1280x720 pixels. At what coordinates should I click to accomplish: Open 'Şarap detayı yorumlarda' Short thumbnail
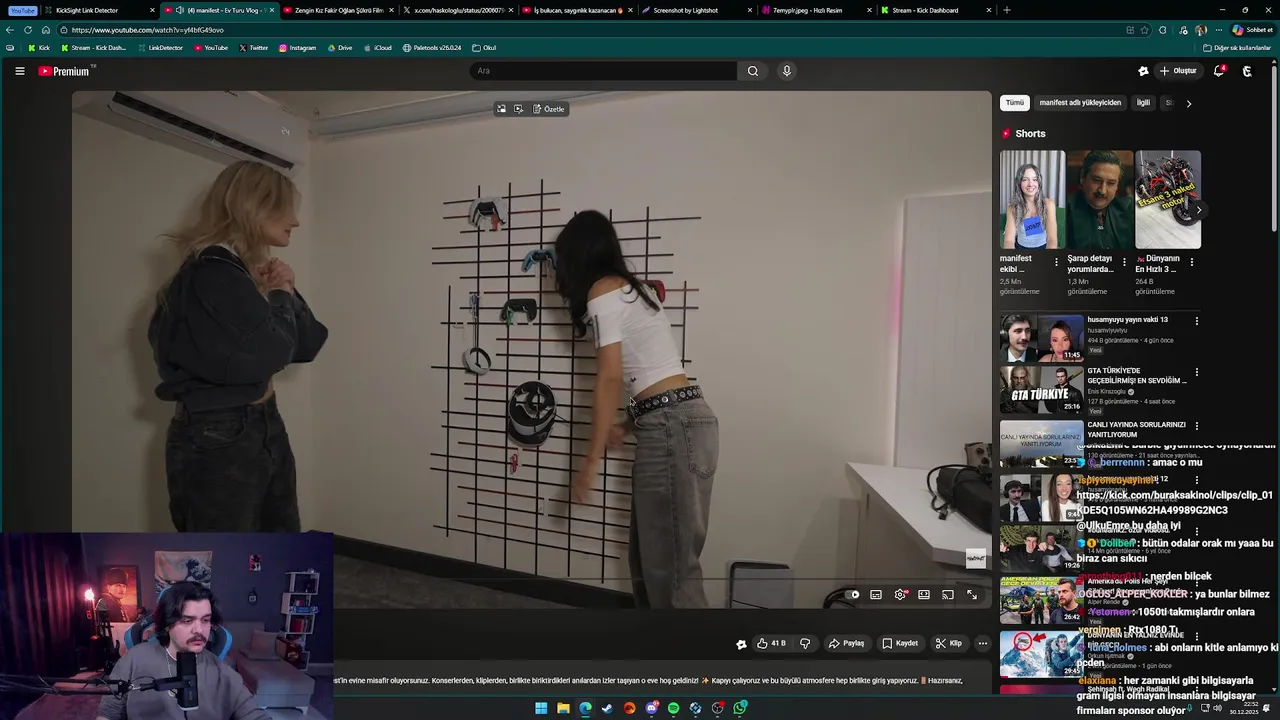tap(1100, 200)
